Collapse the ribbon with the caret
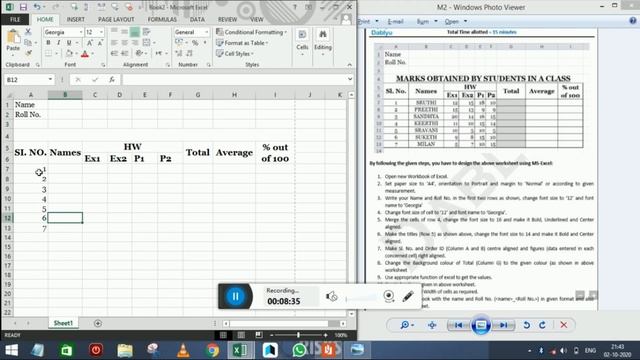 (349, 64)
